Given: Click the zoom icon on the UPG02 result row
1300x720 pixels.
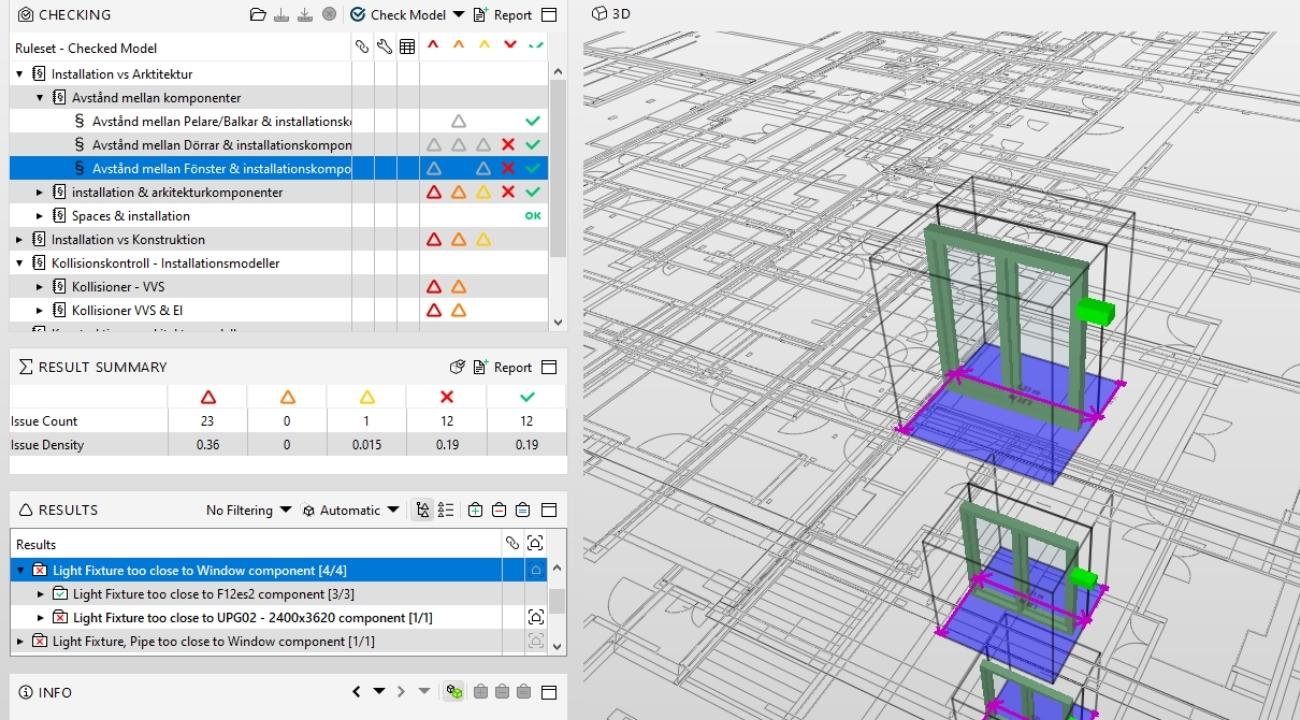Looking at the screenshot, I should (535, 617).
